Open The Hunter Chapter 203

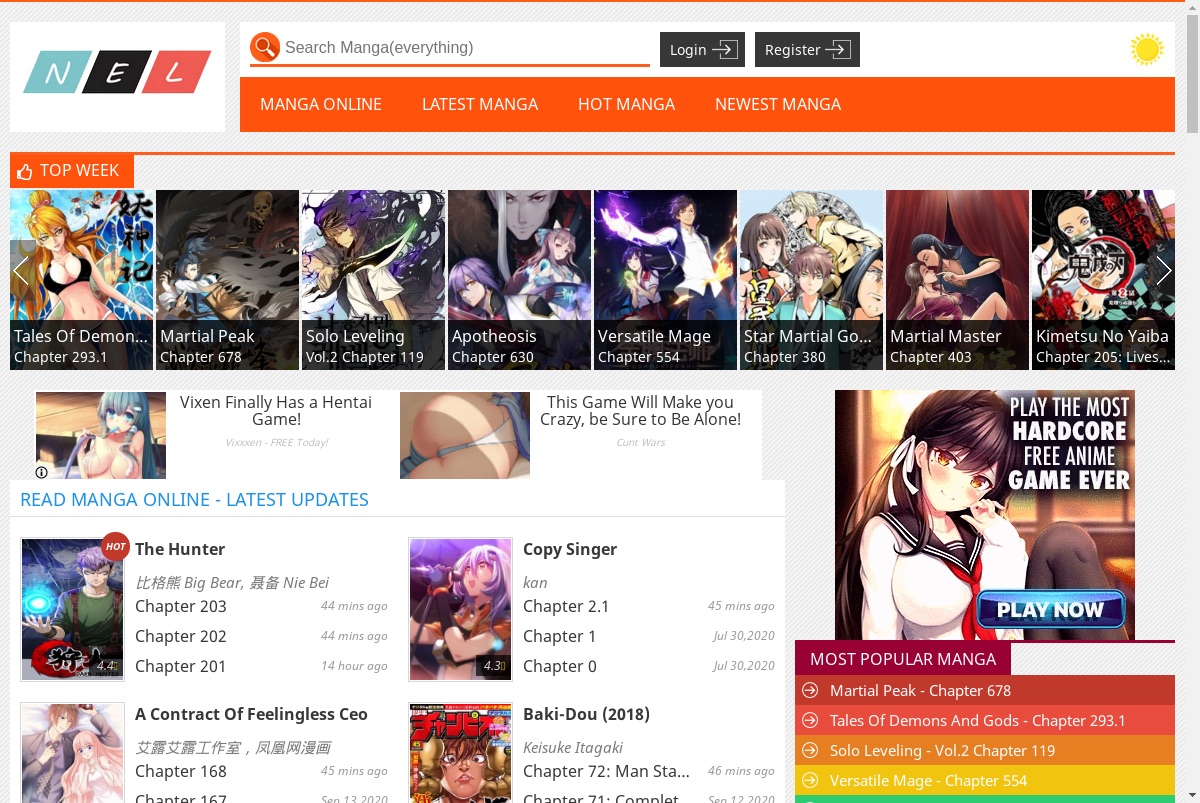[x=181, y=606]
